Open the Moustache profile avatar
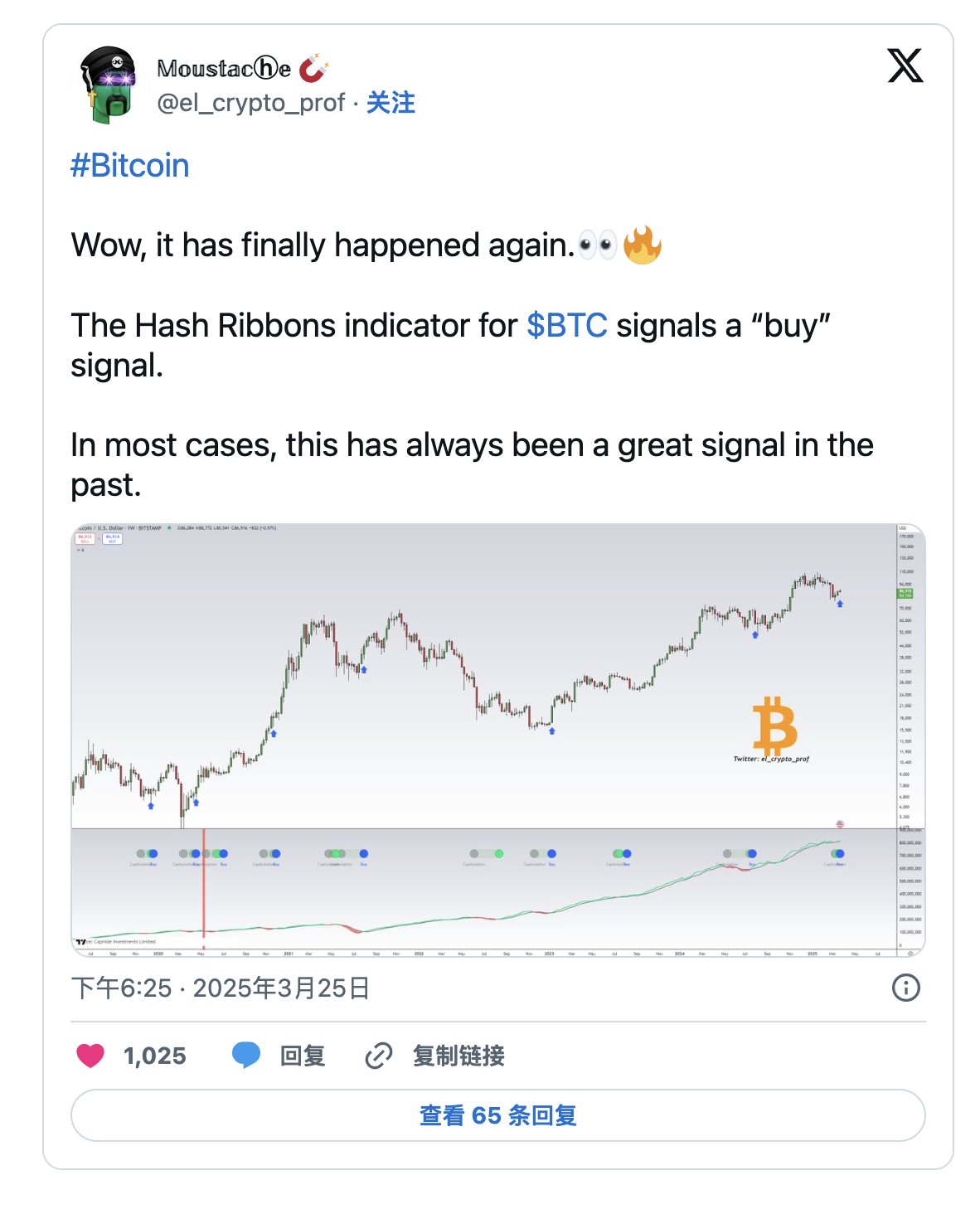This screenshot has width=980, height=1209. pyautogui.click(x=108, y=85)
